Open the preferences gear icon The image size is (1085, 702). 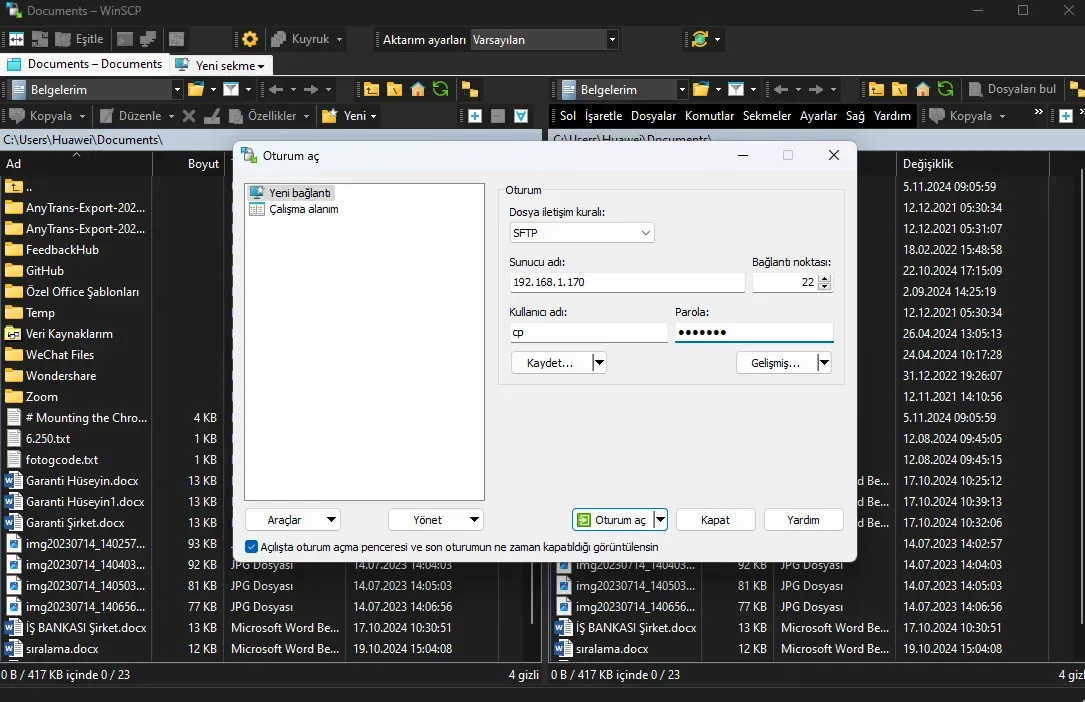click(250, 39)
